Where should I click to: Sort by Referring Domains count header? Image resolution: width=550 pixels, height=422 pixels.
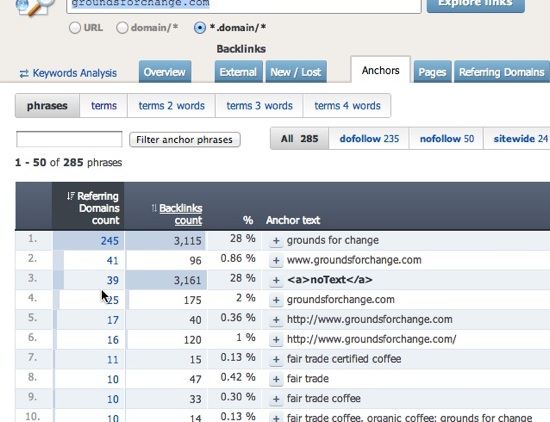pos(98,208)
